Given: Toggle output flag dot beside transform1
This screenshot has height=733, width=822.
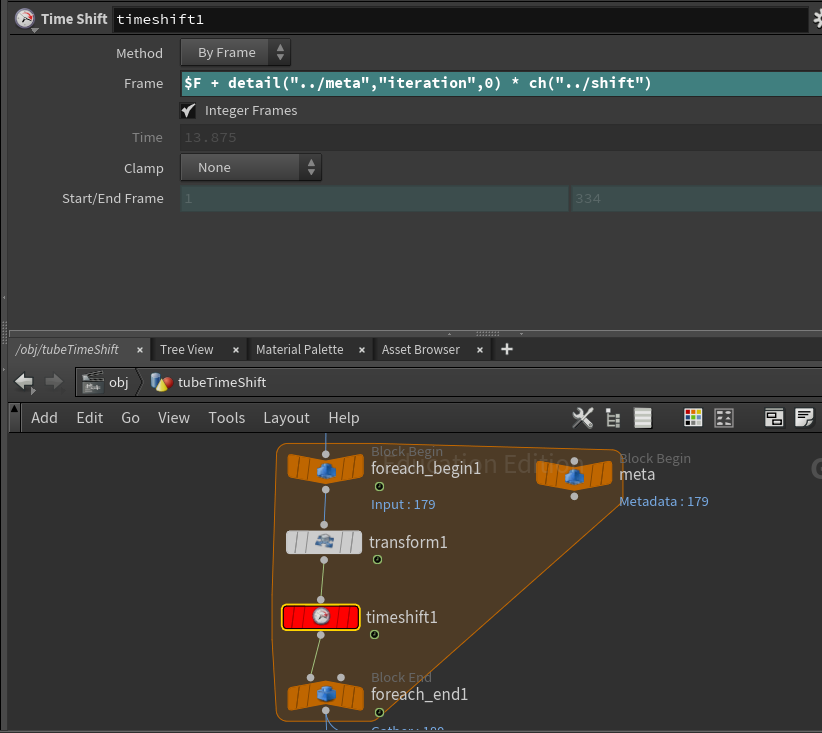Looking at the screenshot, I should point(377,559).
